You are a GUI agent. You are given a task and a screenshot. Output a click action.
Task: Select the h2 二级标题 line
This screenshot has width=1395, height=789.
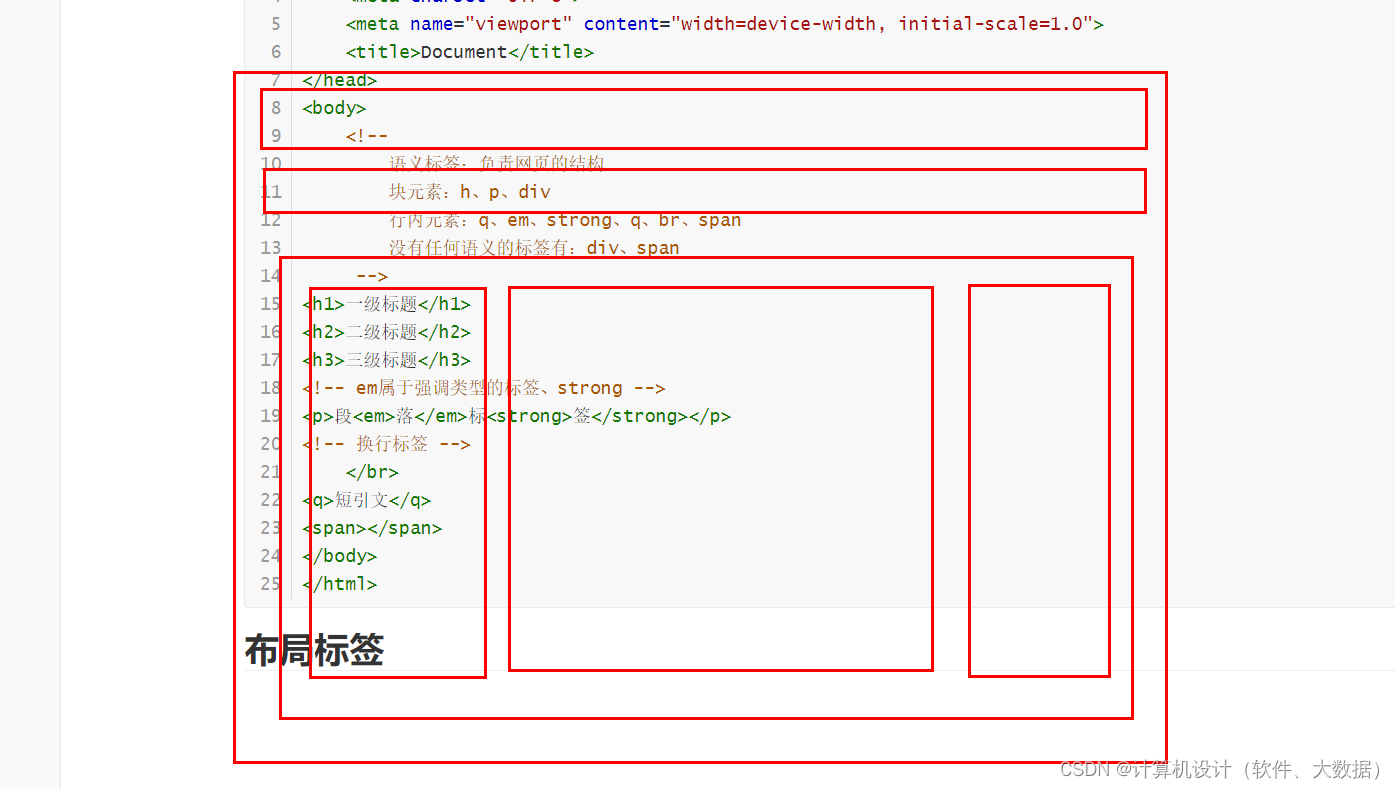[386, 332]
